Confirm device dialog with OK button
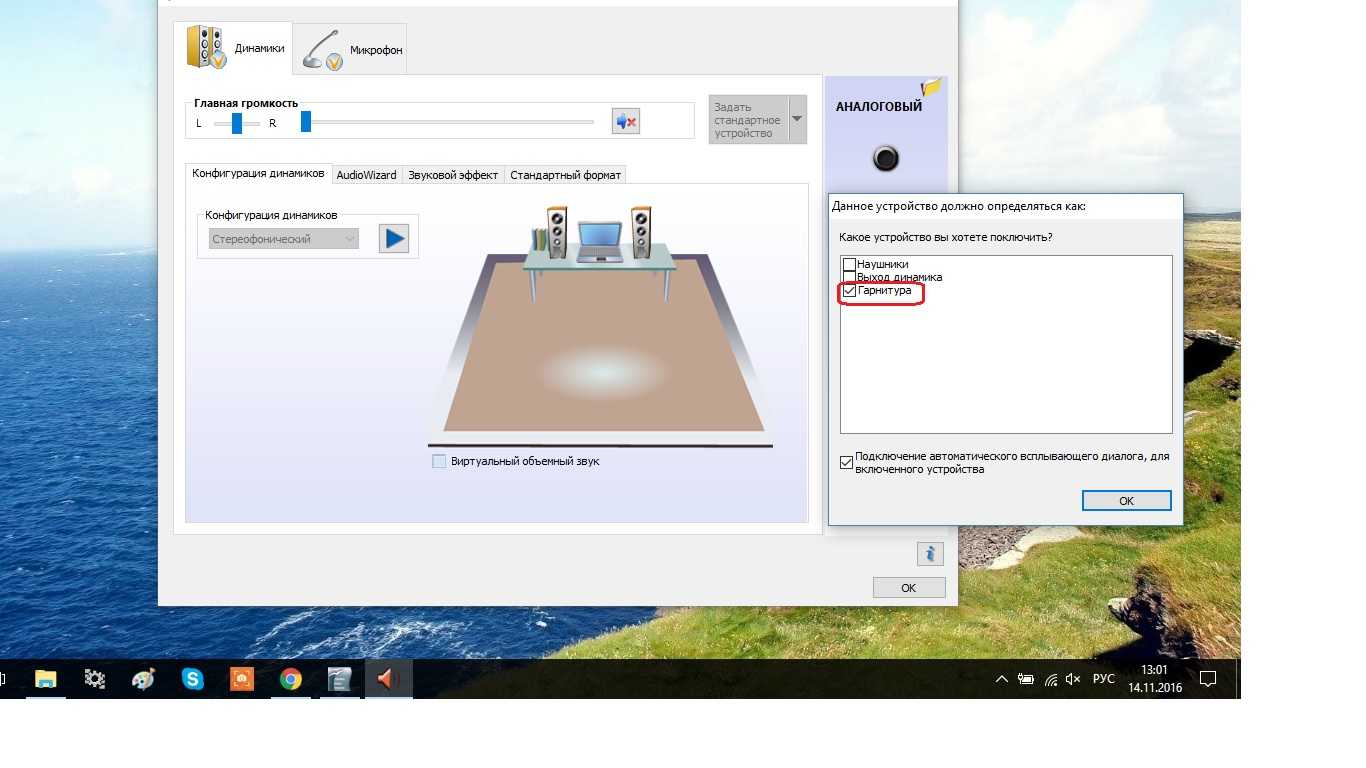 (1126, 501)
